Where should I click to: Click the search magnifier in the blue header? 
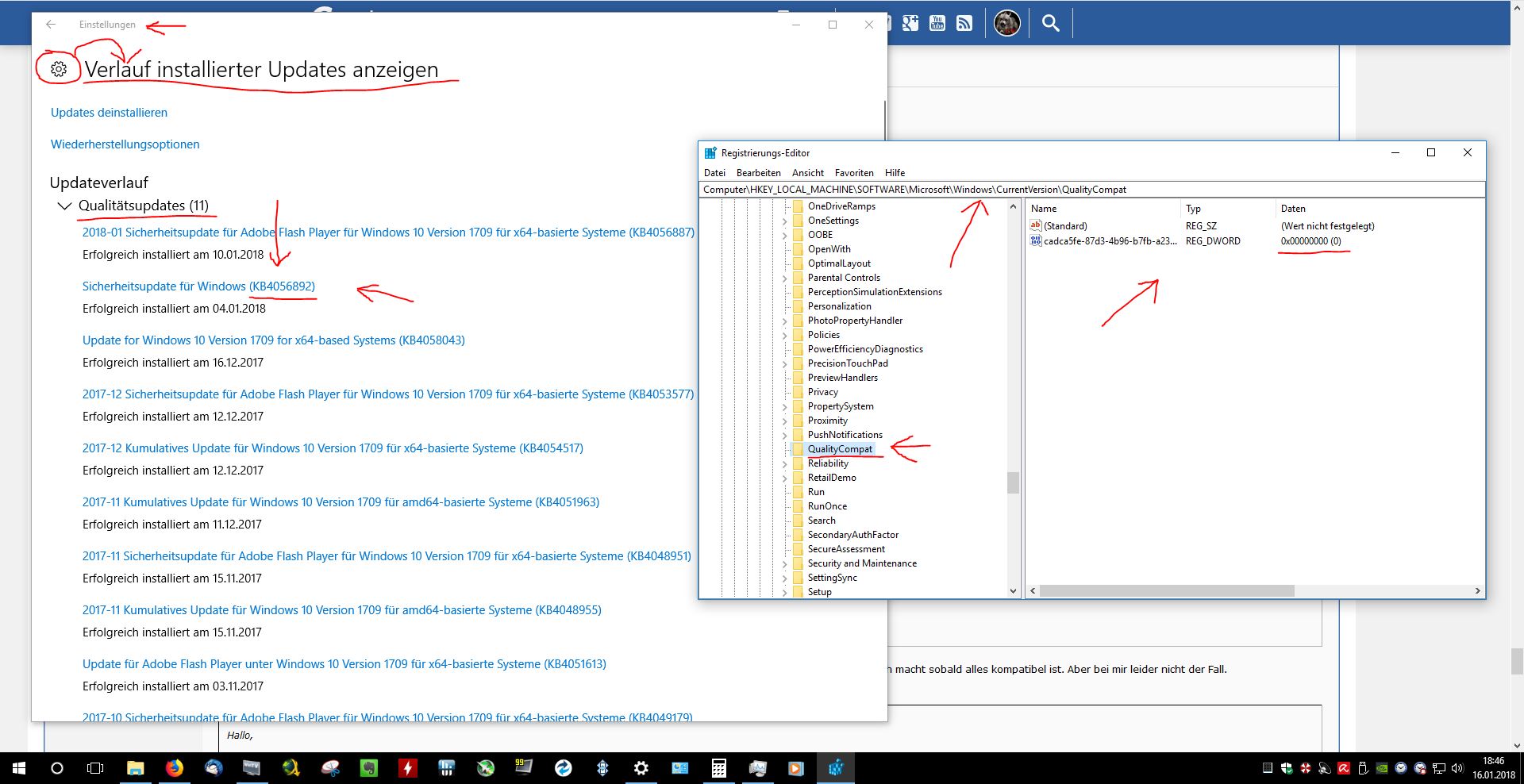click(1050, 23)
